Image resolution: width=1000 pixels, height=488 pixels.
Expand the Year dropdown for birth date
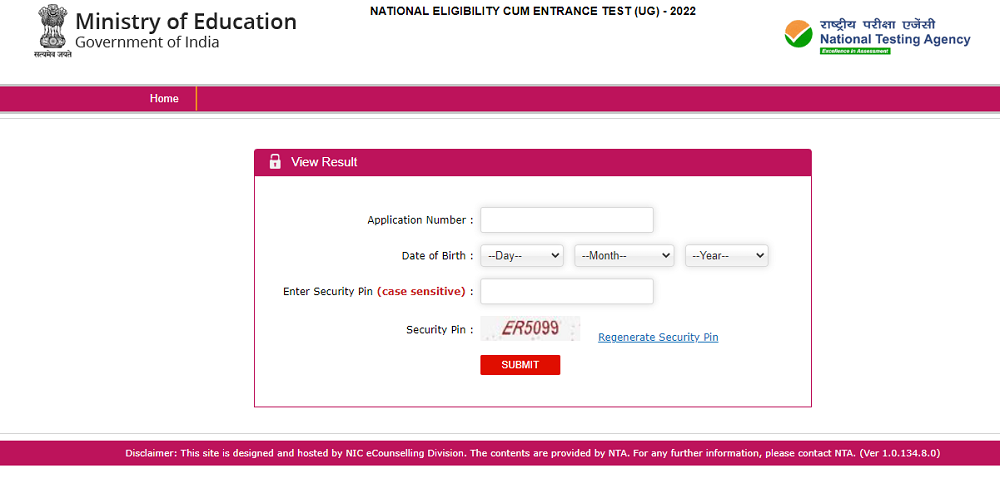tap(726, 256)
